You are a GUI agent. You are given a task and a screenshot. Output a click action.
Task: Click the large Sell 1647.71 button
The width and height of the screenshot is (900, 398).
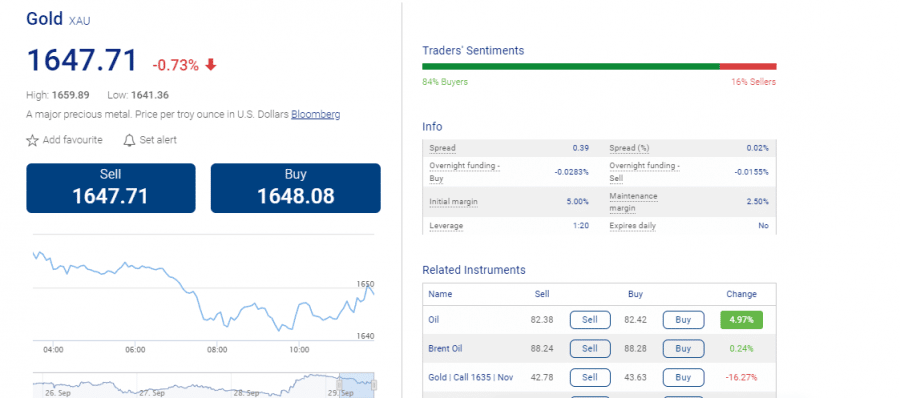[111, 188]
